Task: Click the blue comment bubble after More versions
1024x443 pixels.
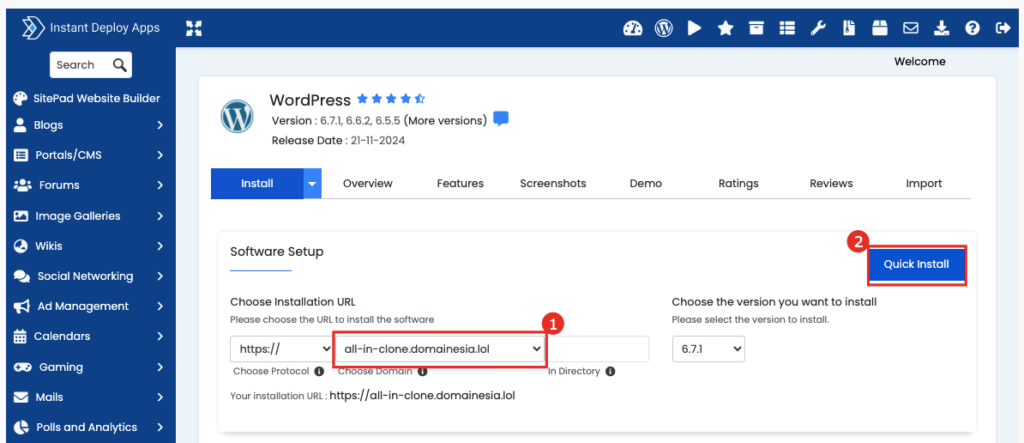Action: click(x=501, y=120)
